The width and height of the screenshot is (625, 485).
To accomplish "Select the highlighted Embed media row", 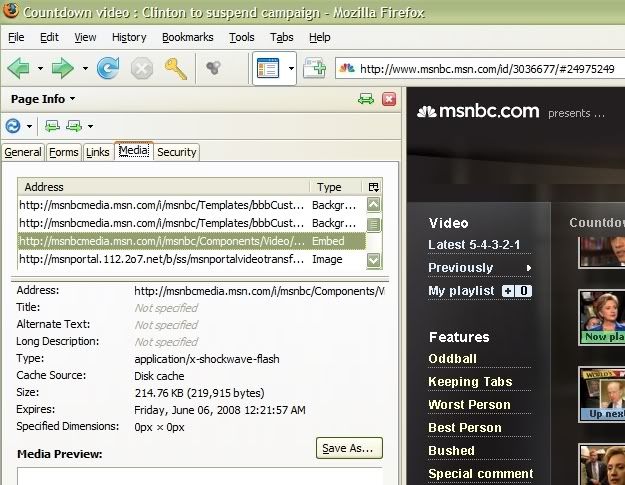I will click(x=191, y=241).
